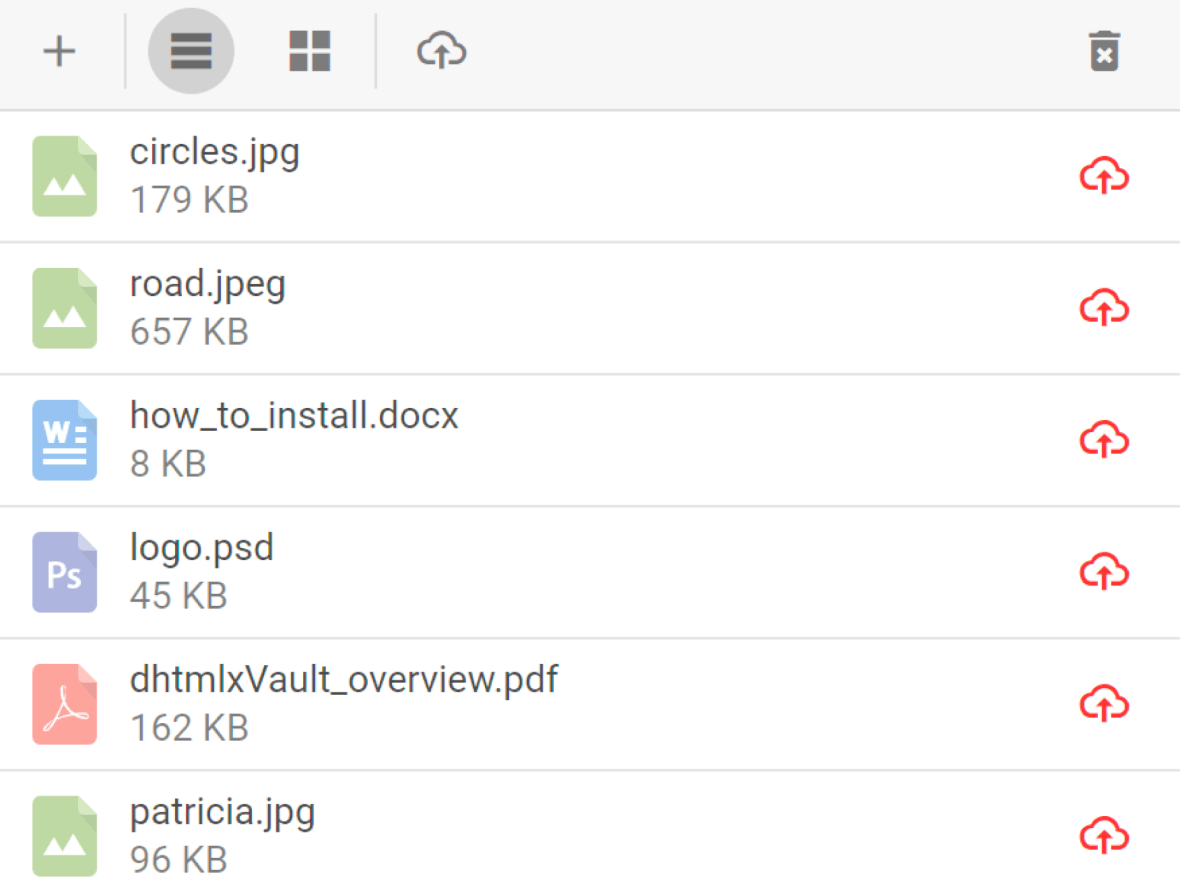Image resolution: width=1180 pixels, height=890 pixels.
Task: Switch to list view mode
Action: tap(191, 51)
